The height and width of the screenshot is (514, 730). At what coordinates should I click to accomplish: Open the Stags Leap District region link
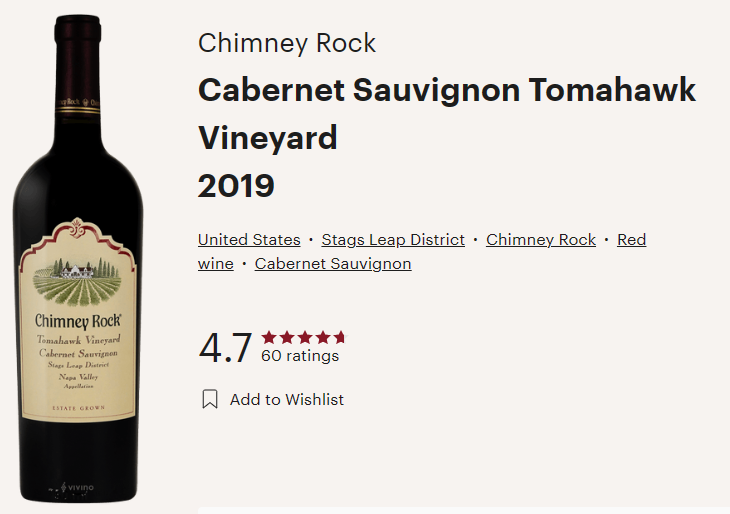click(x=393, y=240)
